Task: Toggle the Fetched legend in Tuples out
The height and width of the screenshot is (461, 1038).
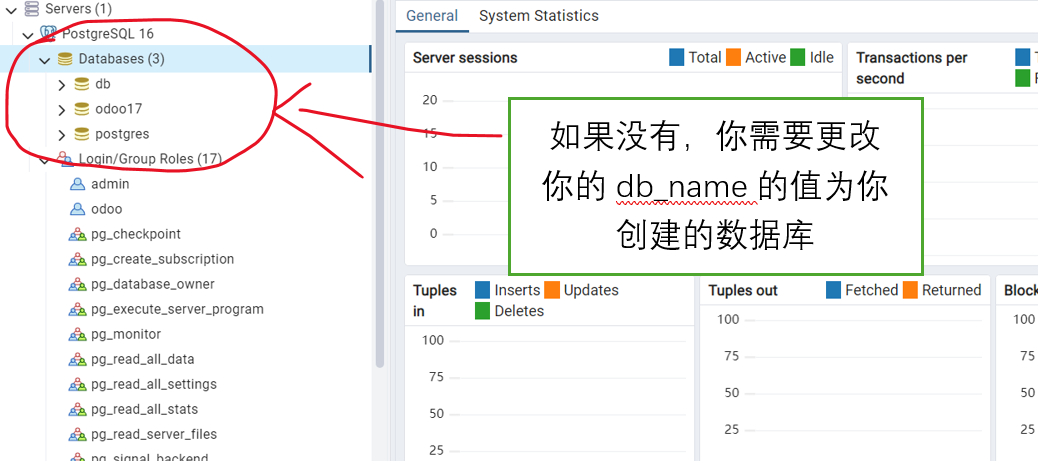Action: pyautogui.click(x=862, y=290)
